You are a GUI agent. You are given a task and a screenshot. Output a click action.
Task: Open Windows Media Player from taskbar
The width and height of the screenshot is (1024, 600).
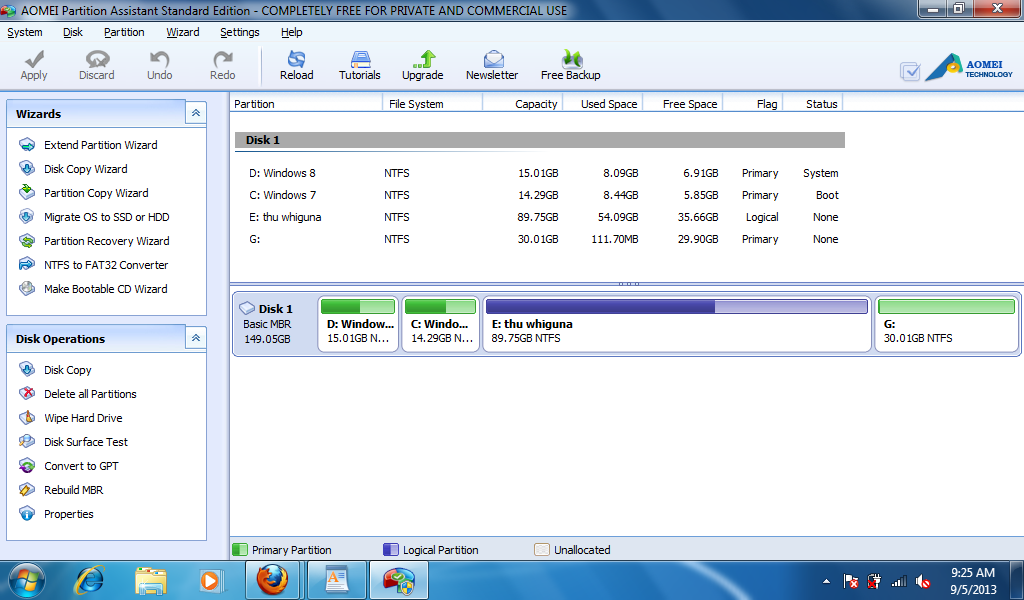(211, 580)
